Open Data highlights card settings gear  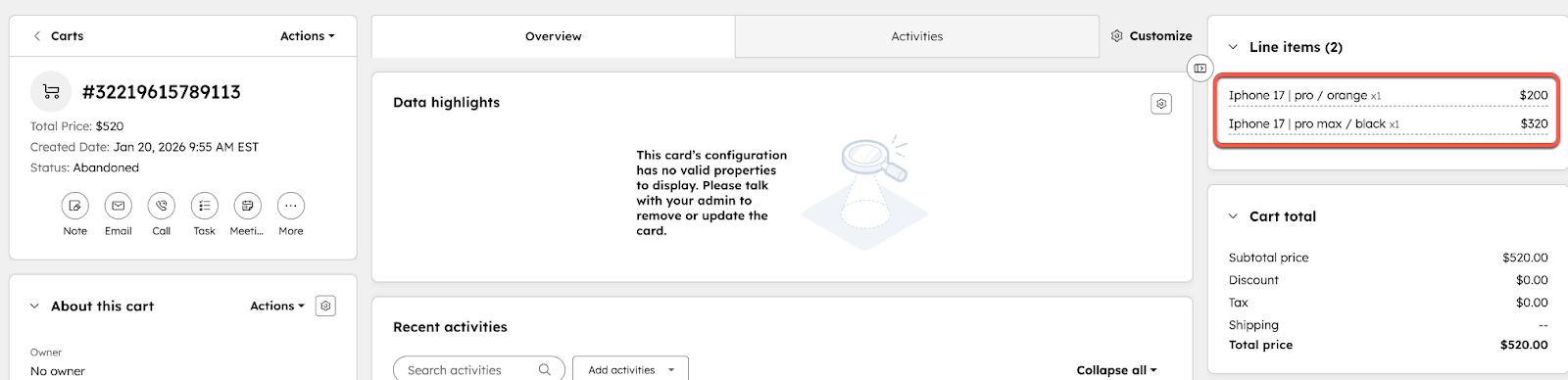(x=1161, y=104)
